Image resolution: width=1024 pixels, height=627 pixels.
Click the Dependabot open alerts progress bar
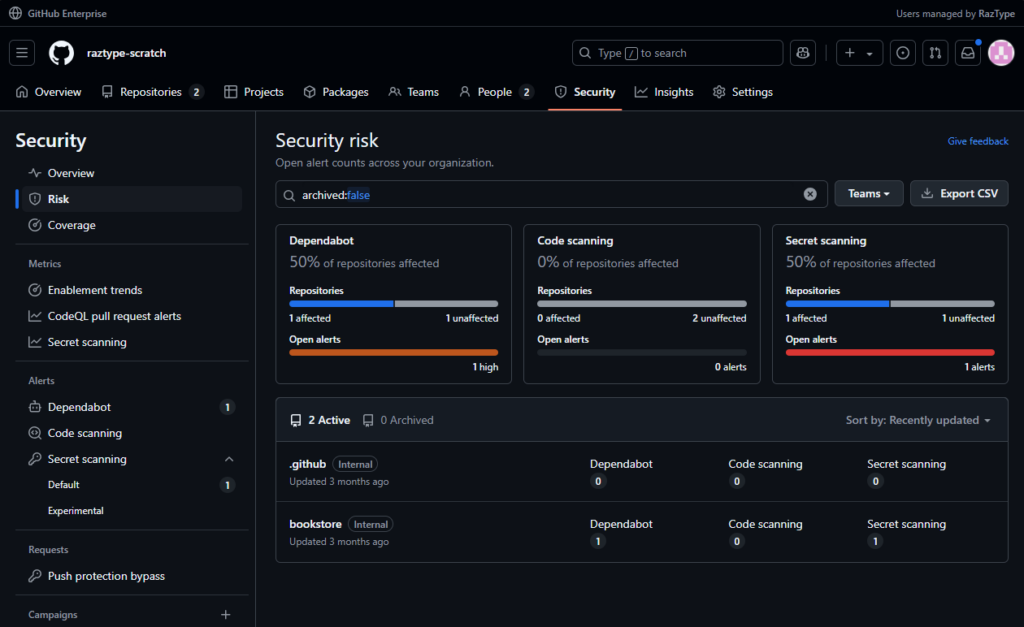393,352
